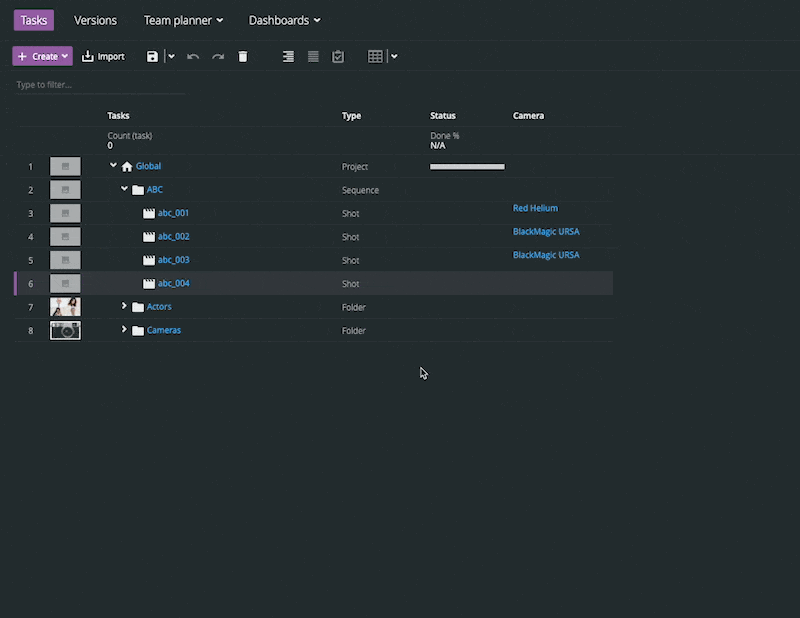The width and height of the screenshot is (800, 618).
Task: Click the redo arrow icon
Action: 218,57
